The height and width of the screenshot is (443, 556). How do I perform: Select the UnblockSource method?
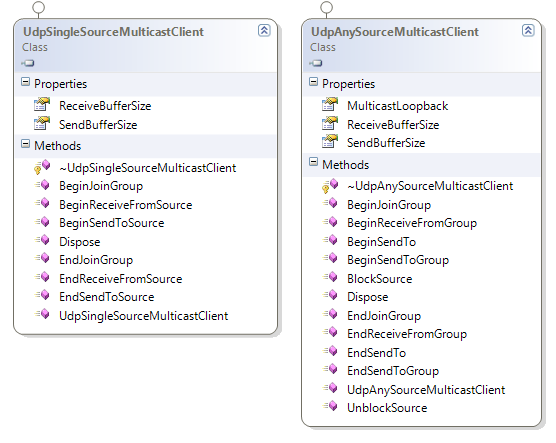click(x=387, y=408)
